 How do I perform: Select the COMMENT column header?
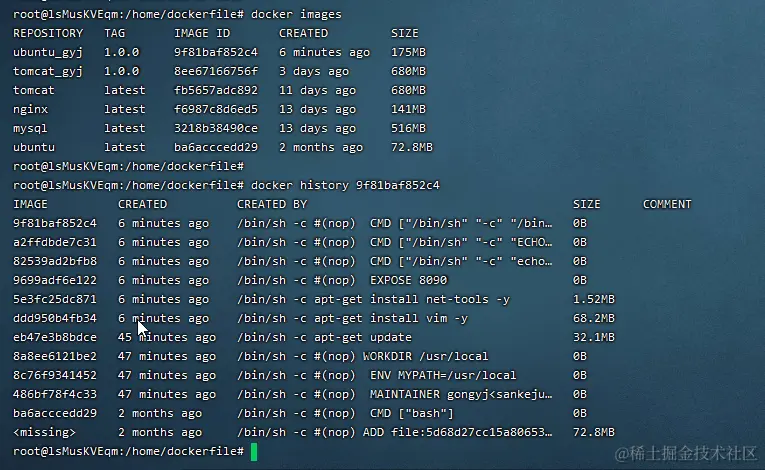(667, 204)
